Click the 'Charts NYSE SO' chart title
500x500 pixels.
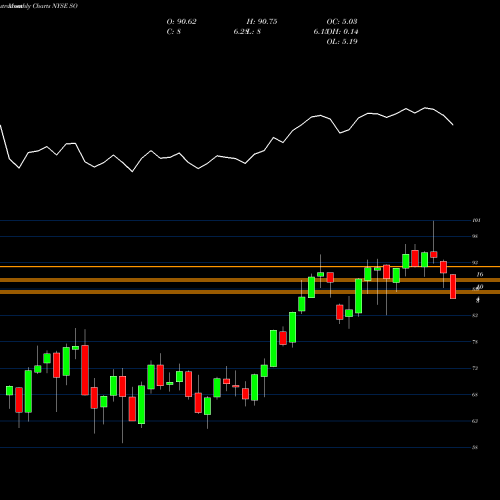click(55, 6)
